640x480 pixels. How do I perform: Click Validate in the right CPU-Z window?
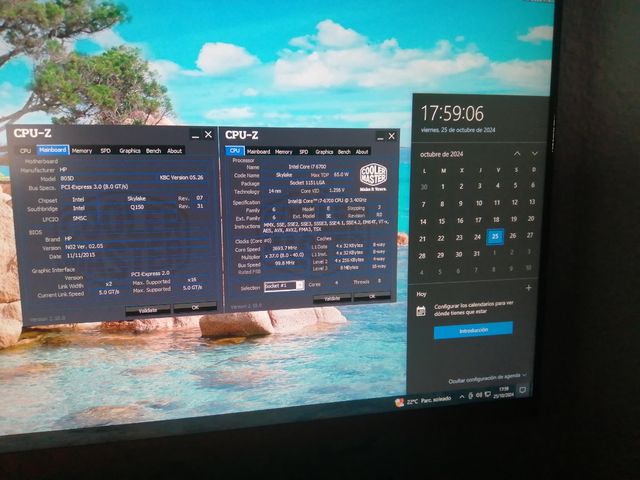332,298
